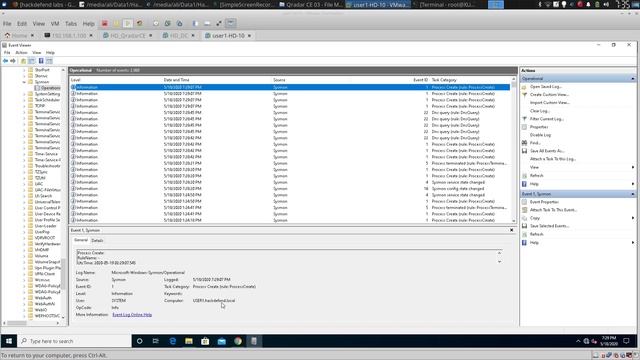Click the VMware power off red icon
This screenshot has height=360, width=640.
[x=104, y=24]
